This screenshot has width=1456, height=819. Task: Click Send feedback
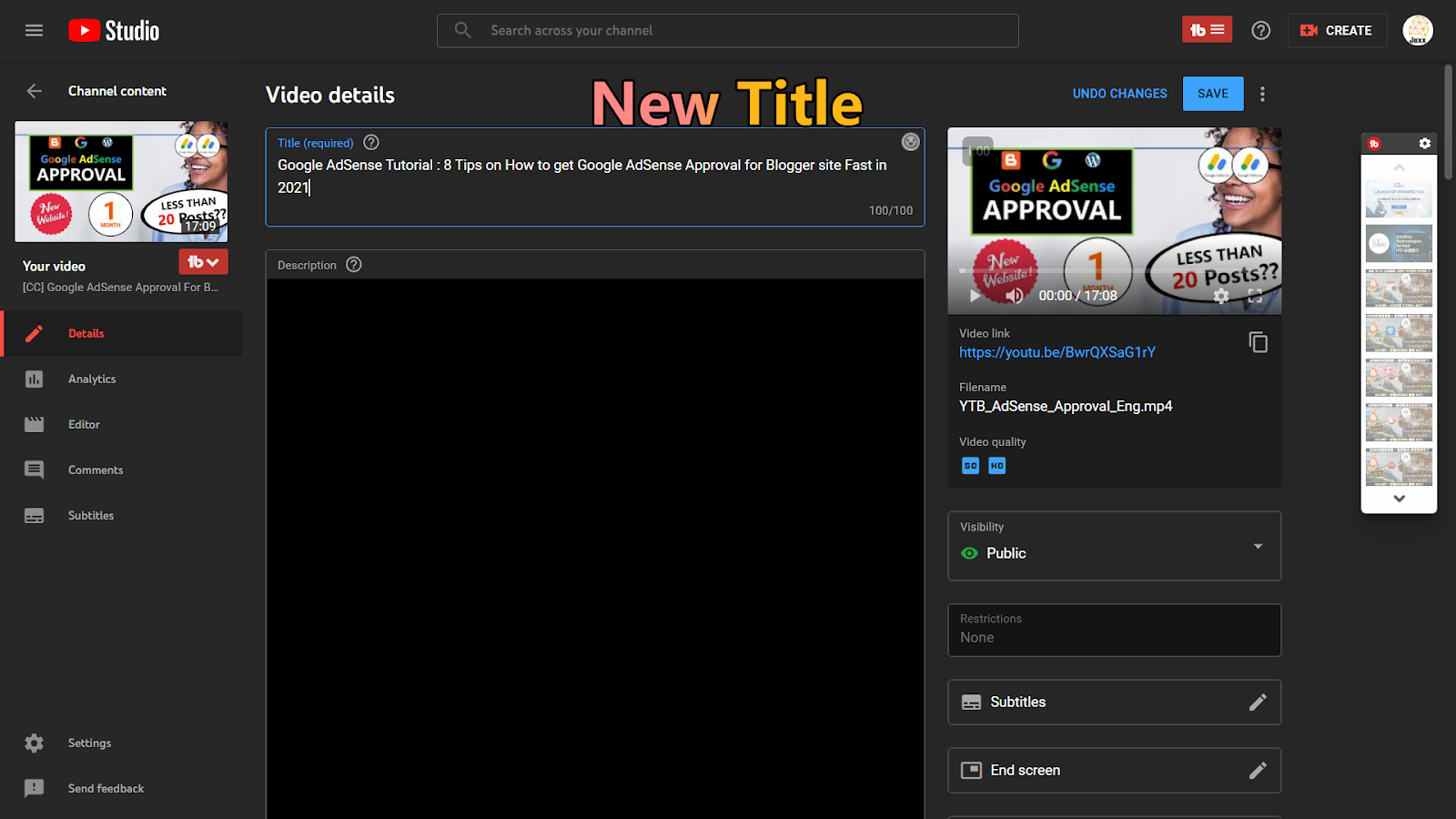[x=123, y=789]
